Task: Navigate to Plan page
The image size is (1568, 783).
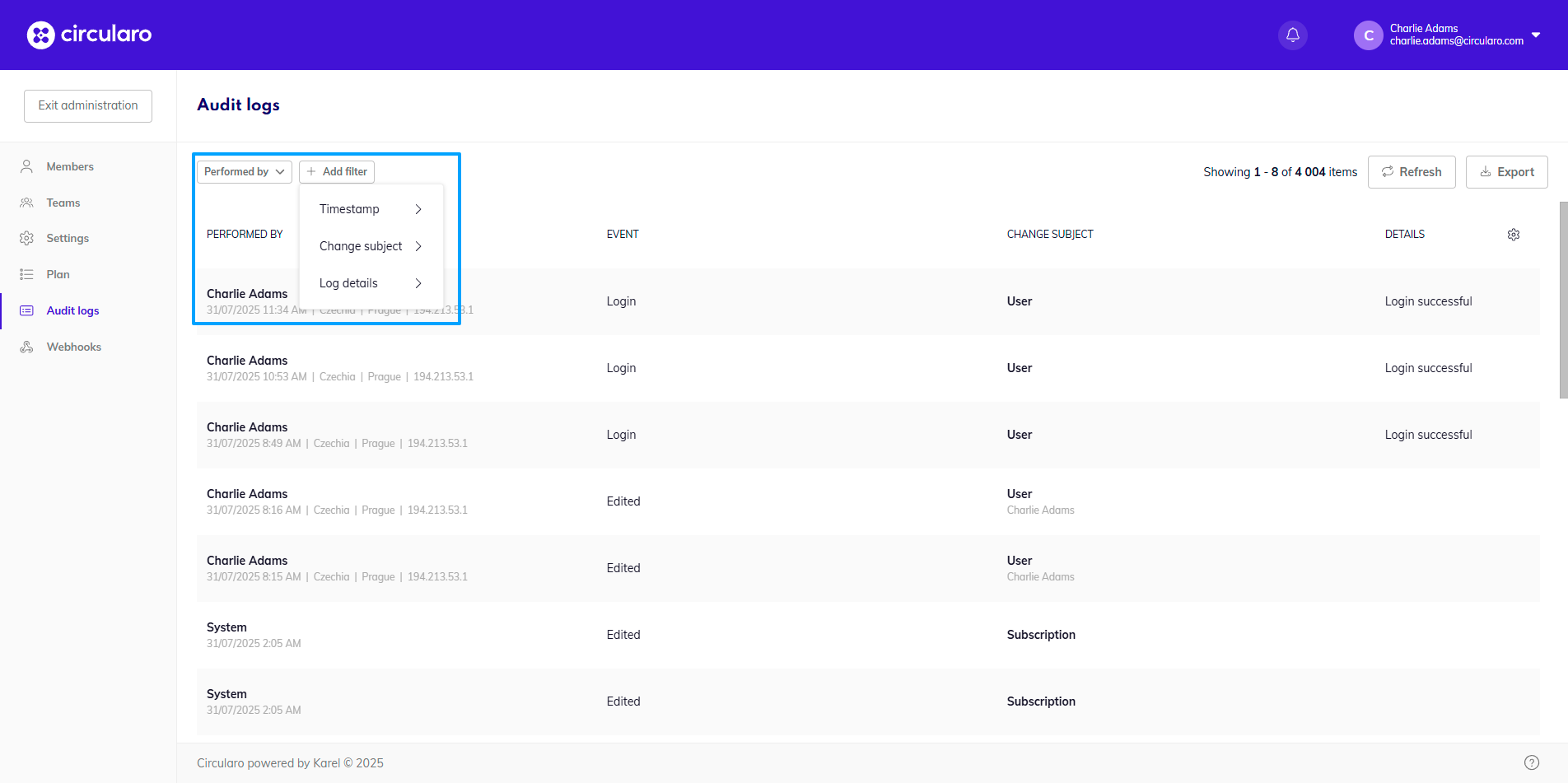Action: click(58, 274)
